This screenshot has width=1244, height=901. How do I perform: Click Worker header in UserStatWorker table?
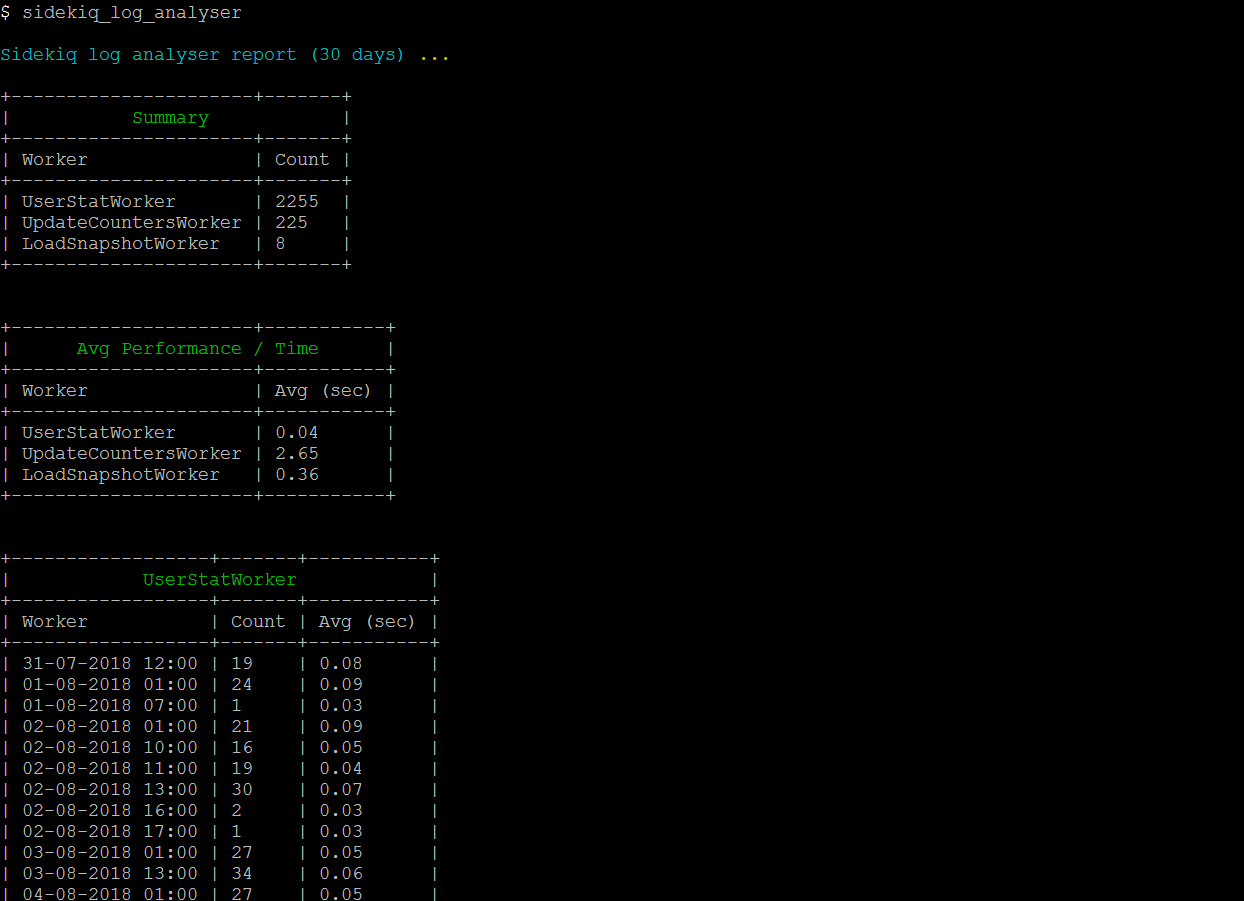pos(54,622)
